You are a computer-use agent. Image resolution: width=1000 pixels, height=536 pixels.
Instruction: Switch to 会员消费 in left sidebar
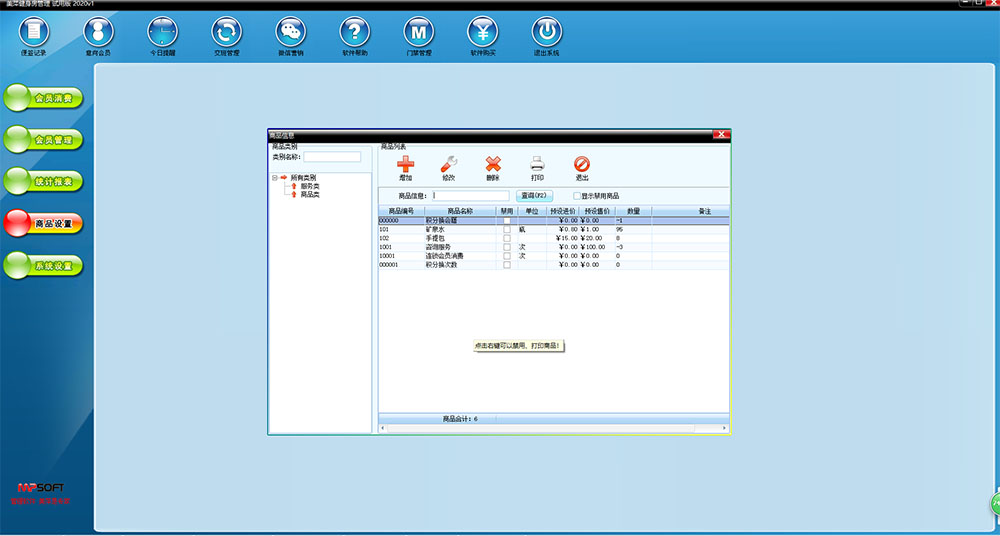click(x=43, y=99)
